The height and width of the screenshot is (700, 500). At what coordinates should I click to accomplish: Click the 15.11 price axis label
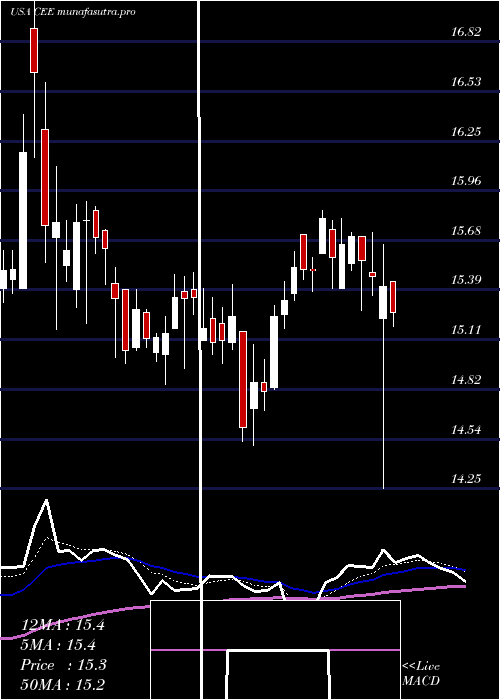pos(466,330)
